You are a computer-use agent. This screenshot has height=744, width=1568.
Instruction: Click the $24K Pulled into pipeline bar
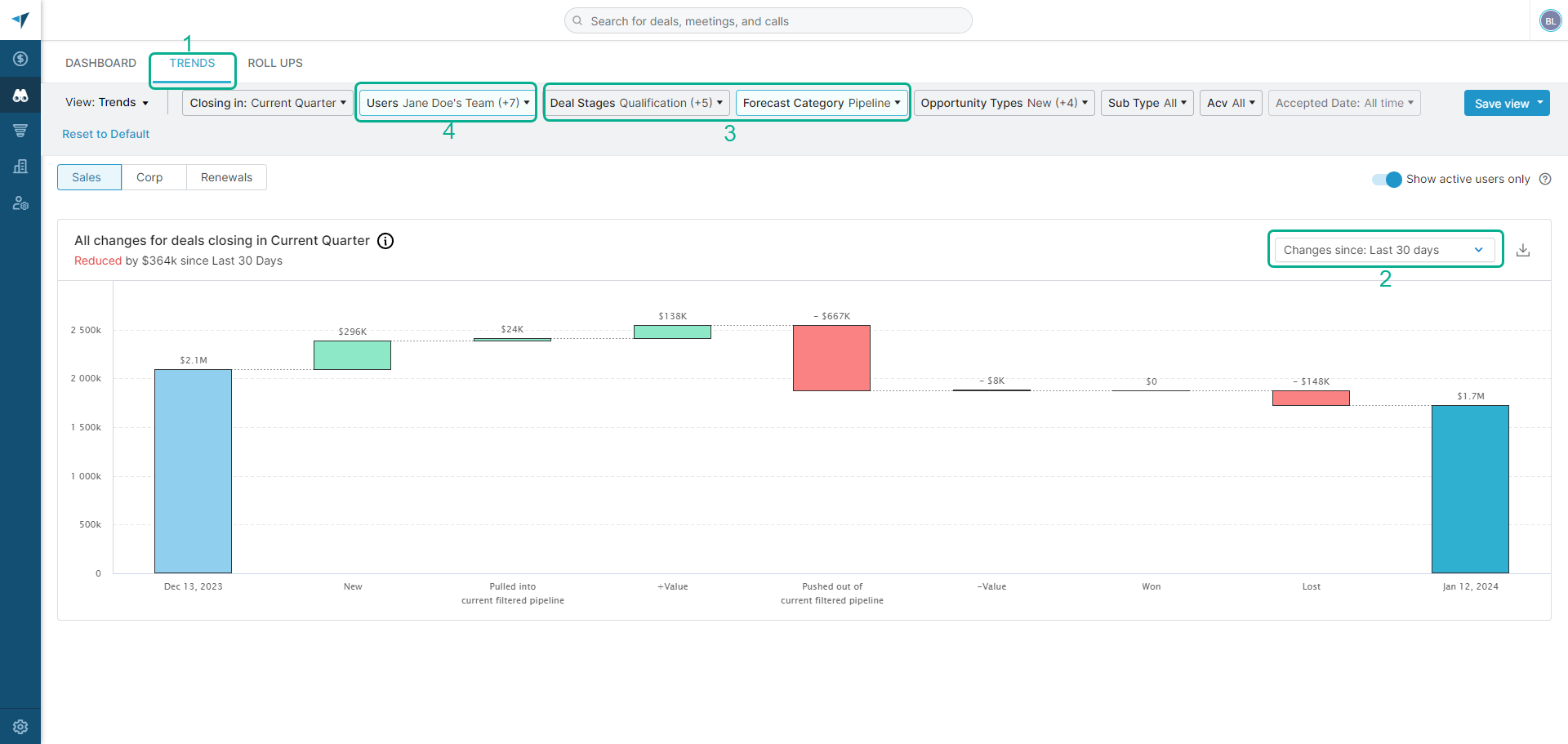[x=512, y=339]
